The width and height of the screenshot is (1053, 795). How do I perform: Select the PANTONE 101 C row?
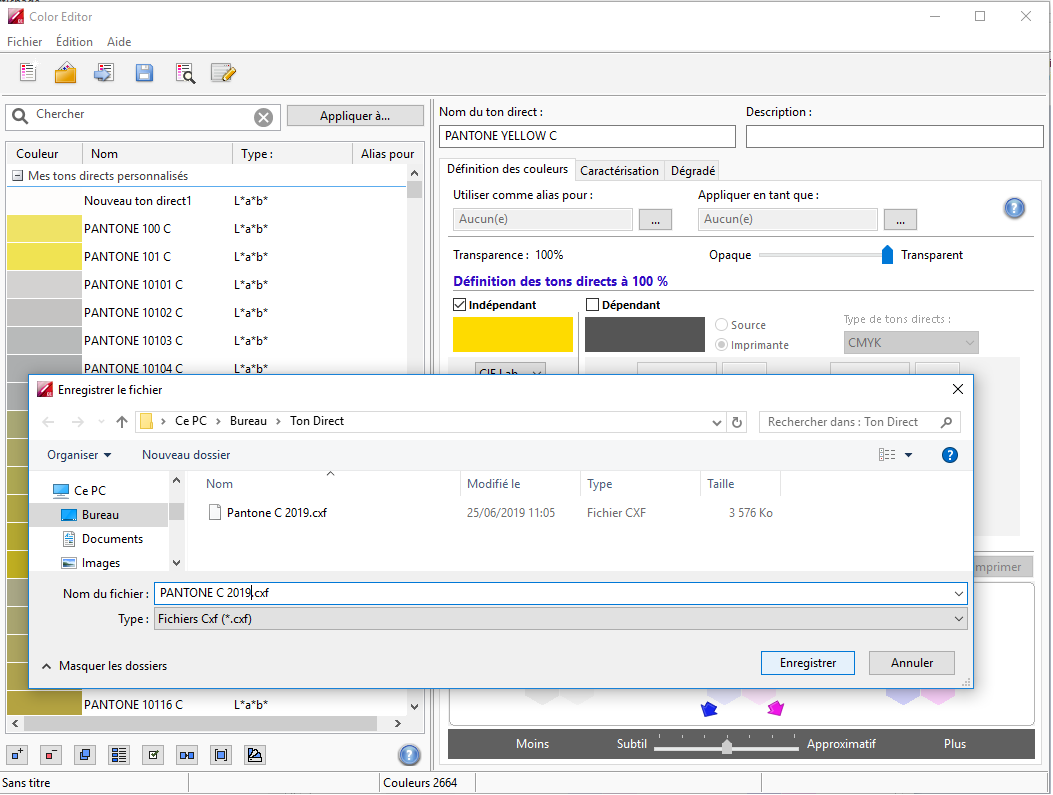pyautogui.click(x=206, y=256)
